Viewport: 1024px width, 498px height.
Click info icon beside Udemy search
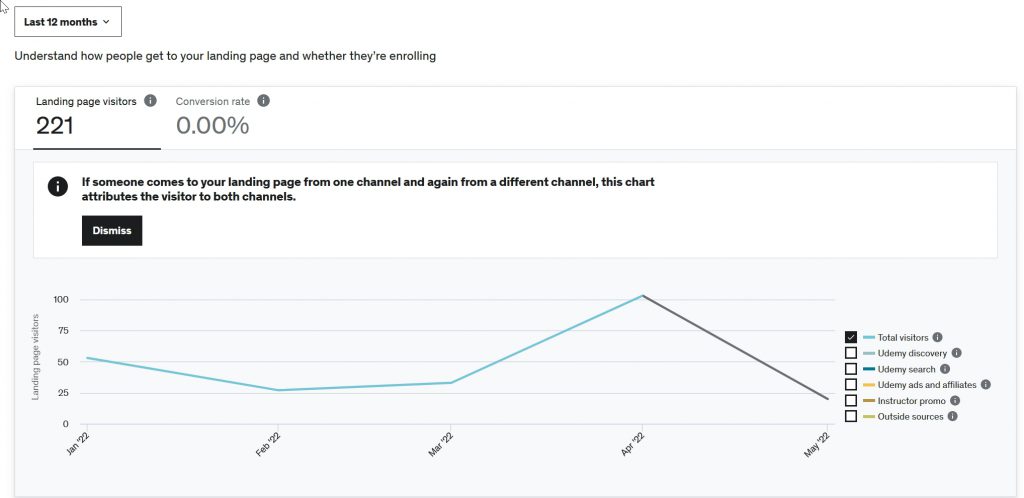(x=945, y=369)
